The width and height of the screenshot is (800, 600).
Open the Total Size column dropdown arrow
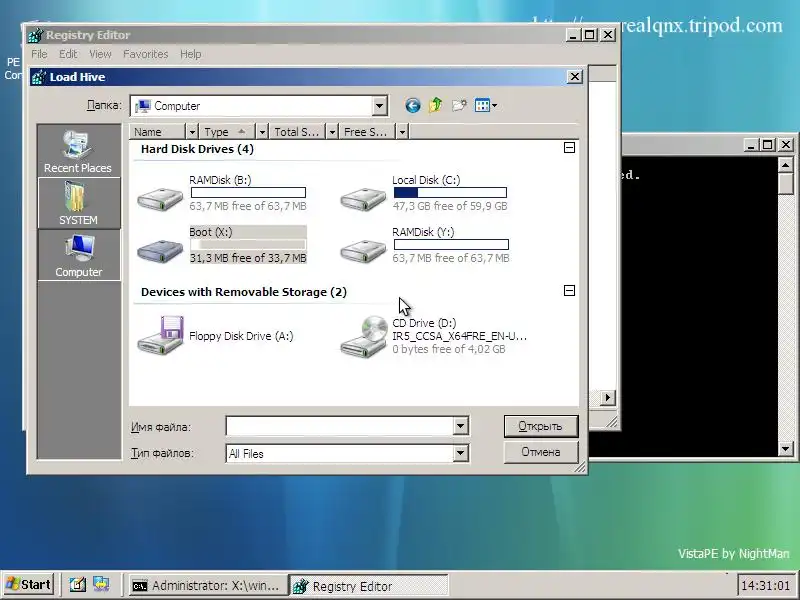click(x=332, y=132)
